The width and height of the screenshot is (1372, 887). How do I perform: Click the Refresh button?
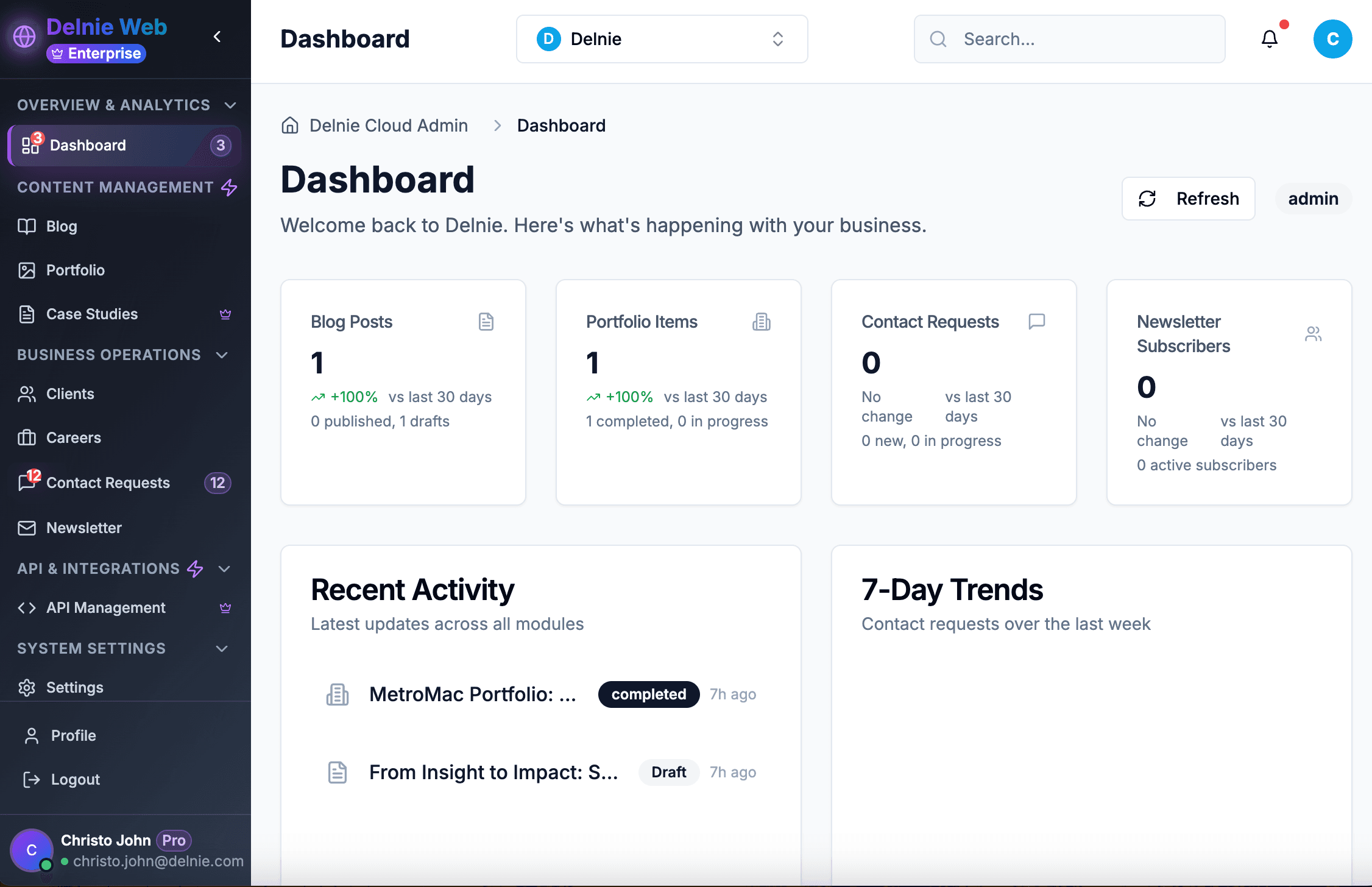[x=1187, y=198]
